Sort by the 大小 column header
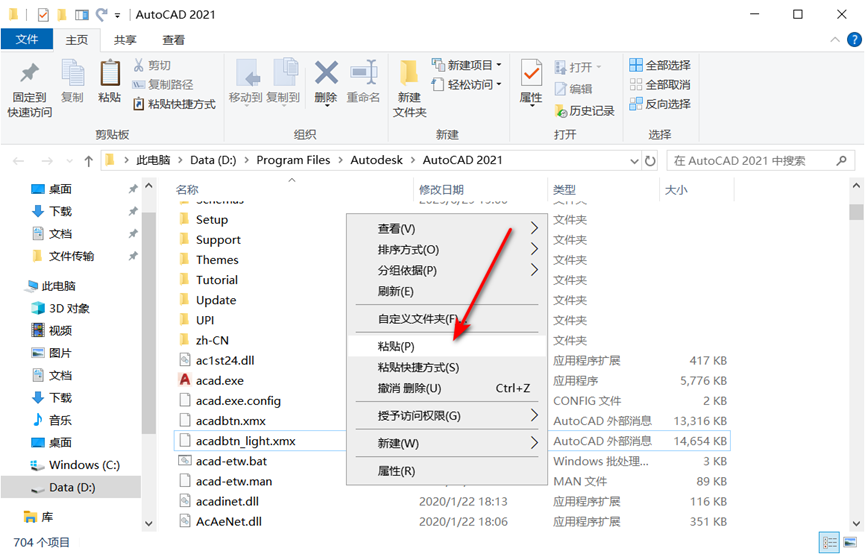This screenshot has width=865, height=554. click(676, 190)
